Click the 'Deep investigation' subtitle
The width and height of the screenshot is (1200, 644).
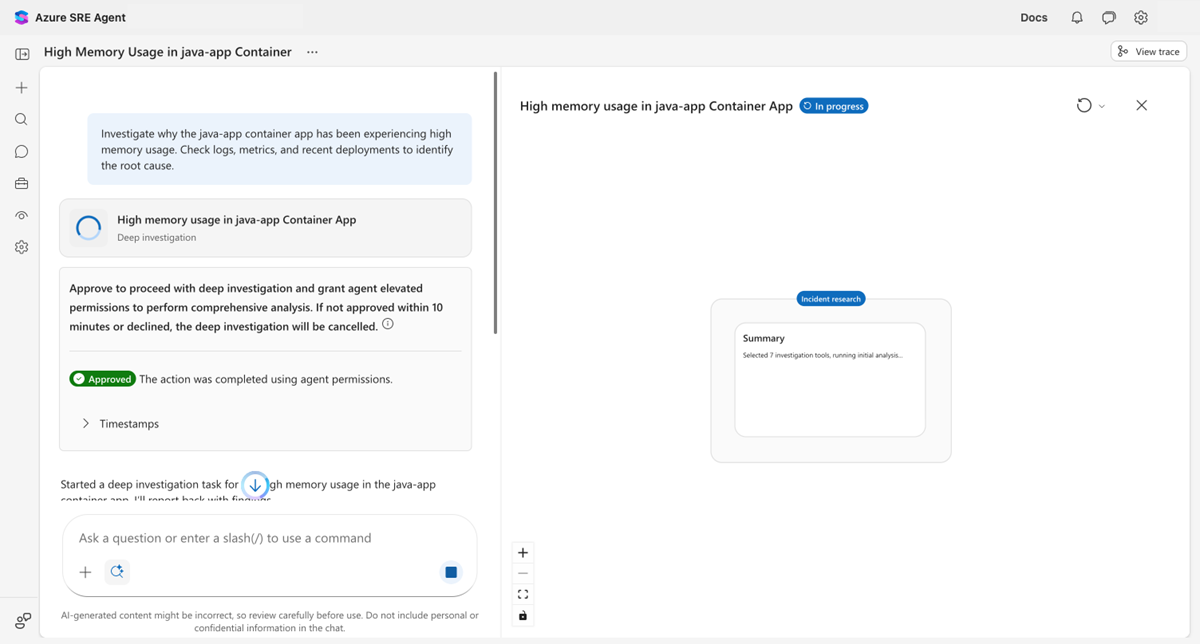(156, 238)
